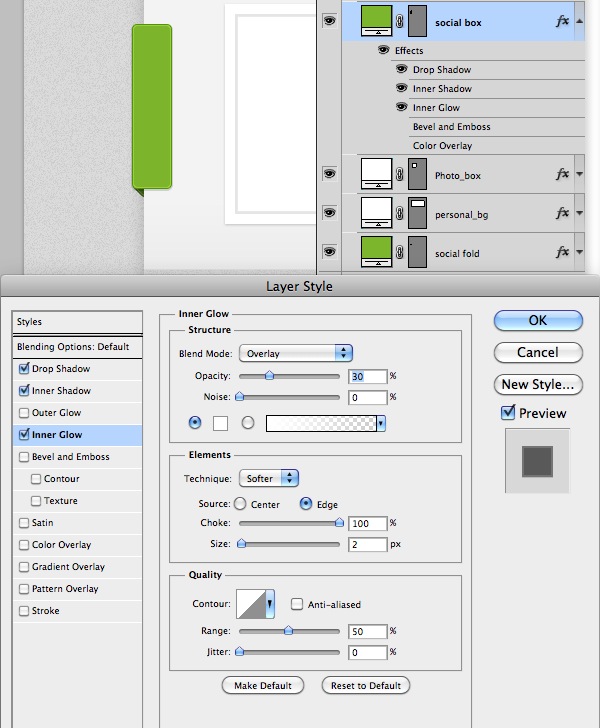Screen dimensions: 600x728
Task: Hide the Photo_box layer
Action: tap(329, 174)
